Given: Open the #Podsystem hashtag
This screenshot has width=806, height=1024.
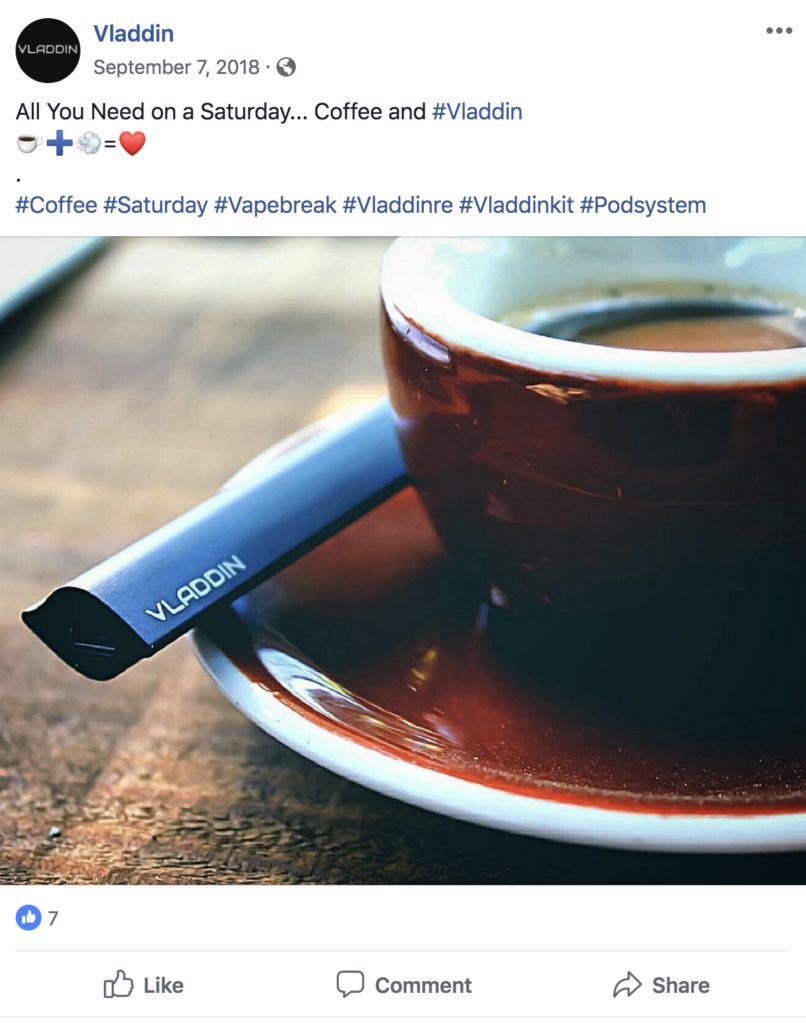Looking at the screenshot, I should [643, 205].
